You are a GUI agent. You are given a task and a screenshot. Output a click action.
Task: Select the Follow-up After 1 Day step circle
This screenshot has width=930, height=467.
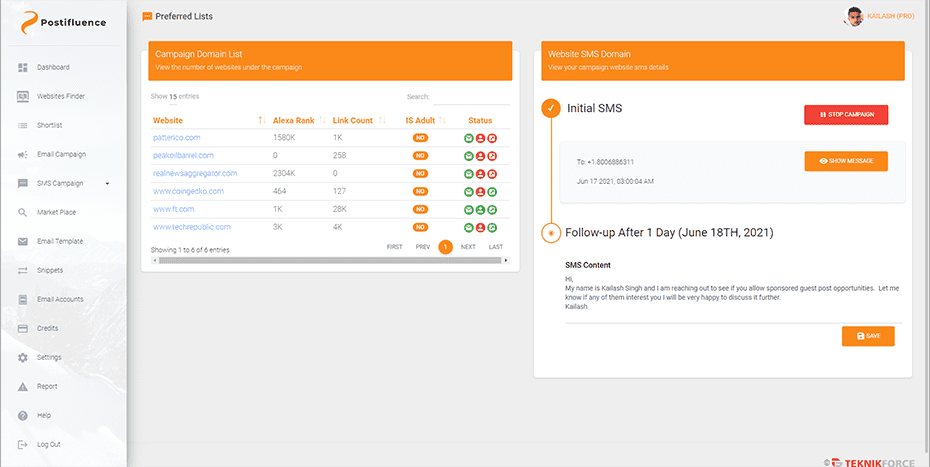pyautogui.click(x=550, y=233)
